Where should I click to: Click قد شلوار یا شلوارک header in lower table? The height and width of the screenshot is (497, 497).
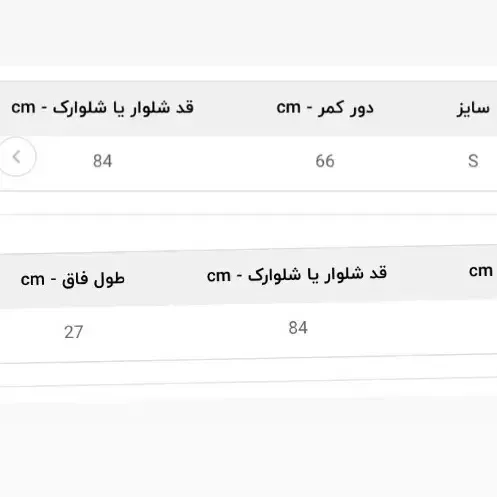297,275
